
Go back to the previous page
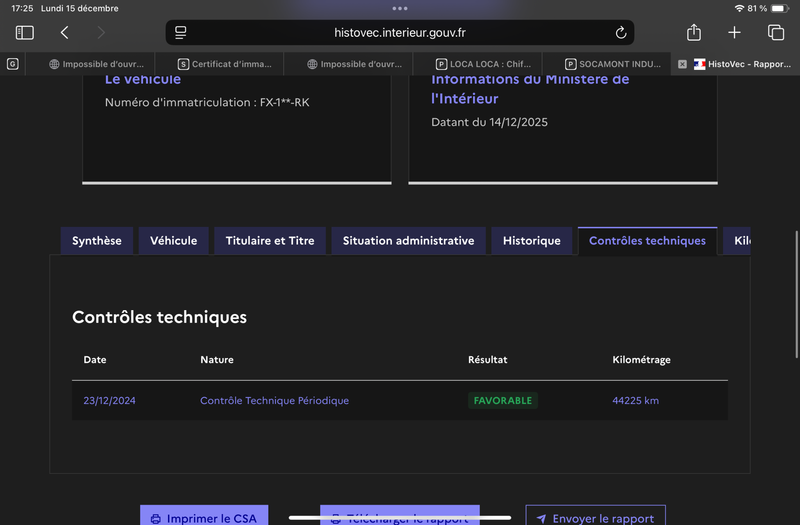[x=64, y=33]
